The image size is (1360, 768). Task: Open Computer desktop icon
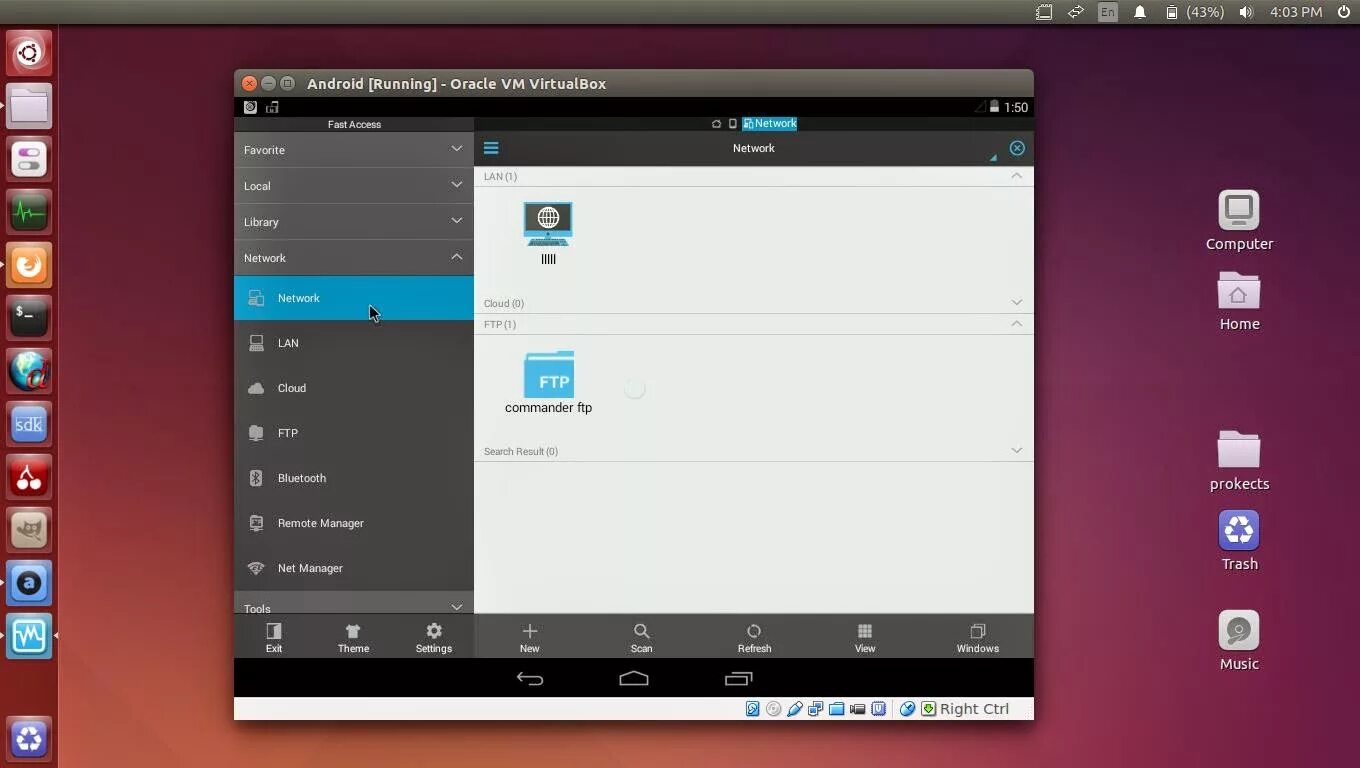coord(1239,221)
